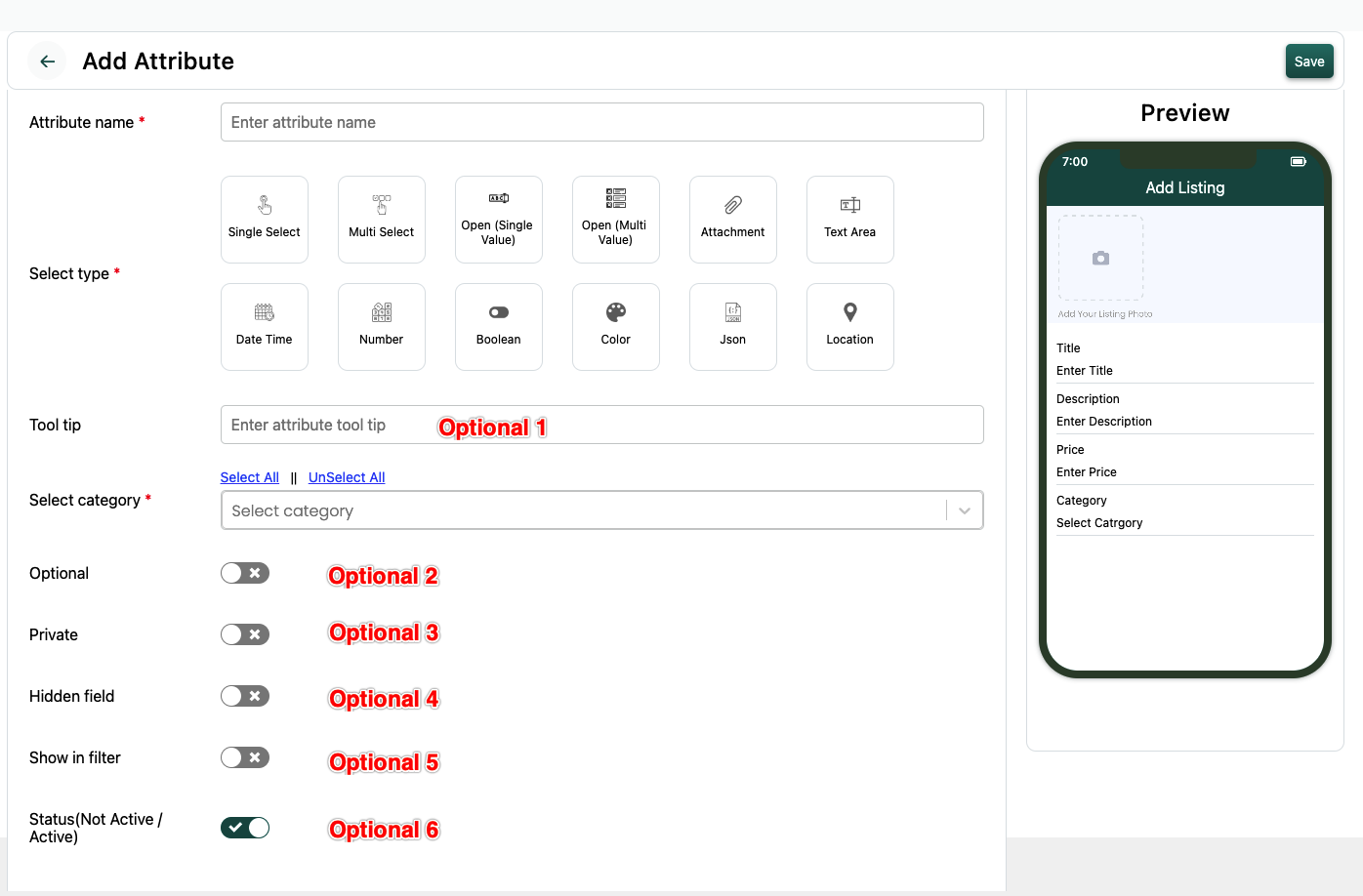Click the UnSelect All link

(x=347, y=477)
